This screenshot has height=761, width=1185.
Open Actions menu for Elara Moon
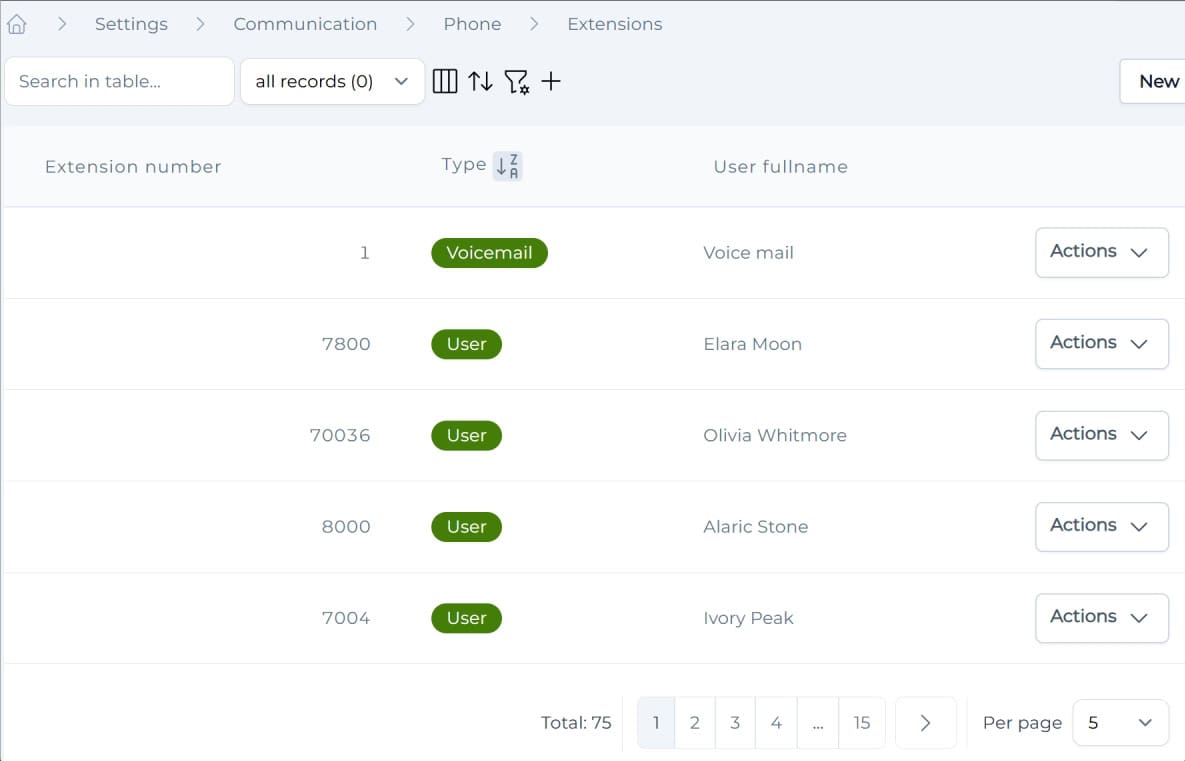1101,344
